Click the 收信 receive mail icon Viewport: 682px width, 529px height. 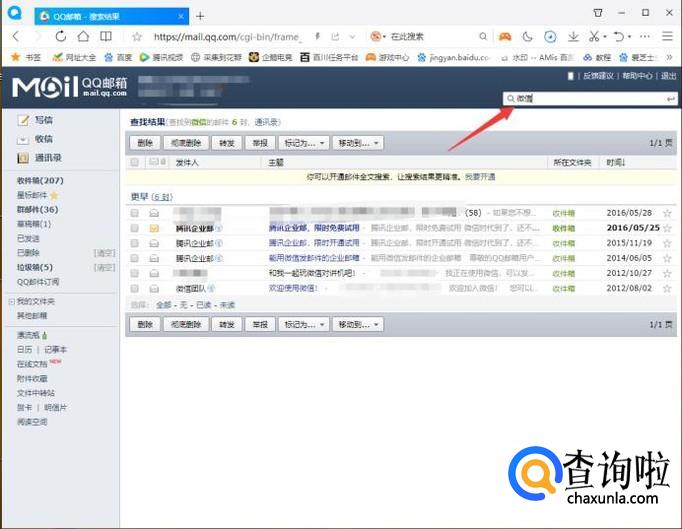(23, 140)
